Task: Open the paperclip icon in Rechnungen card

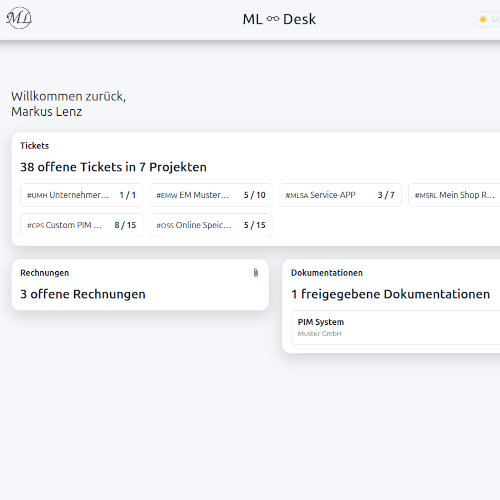Action: tap(256, 273)
